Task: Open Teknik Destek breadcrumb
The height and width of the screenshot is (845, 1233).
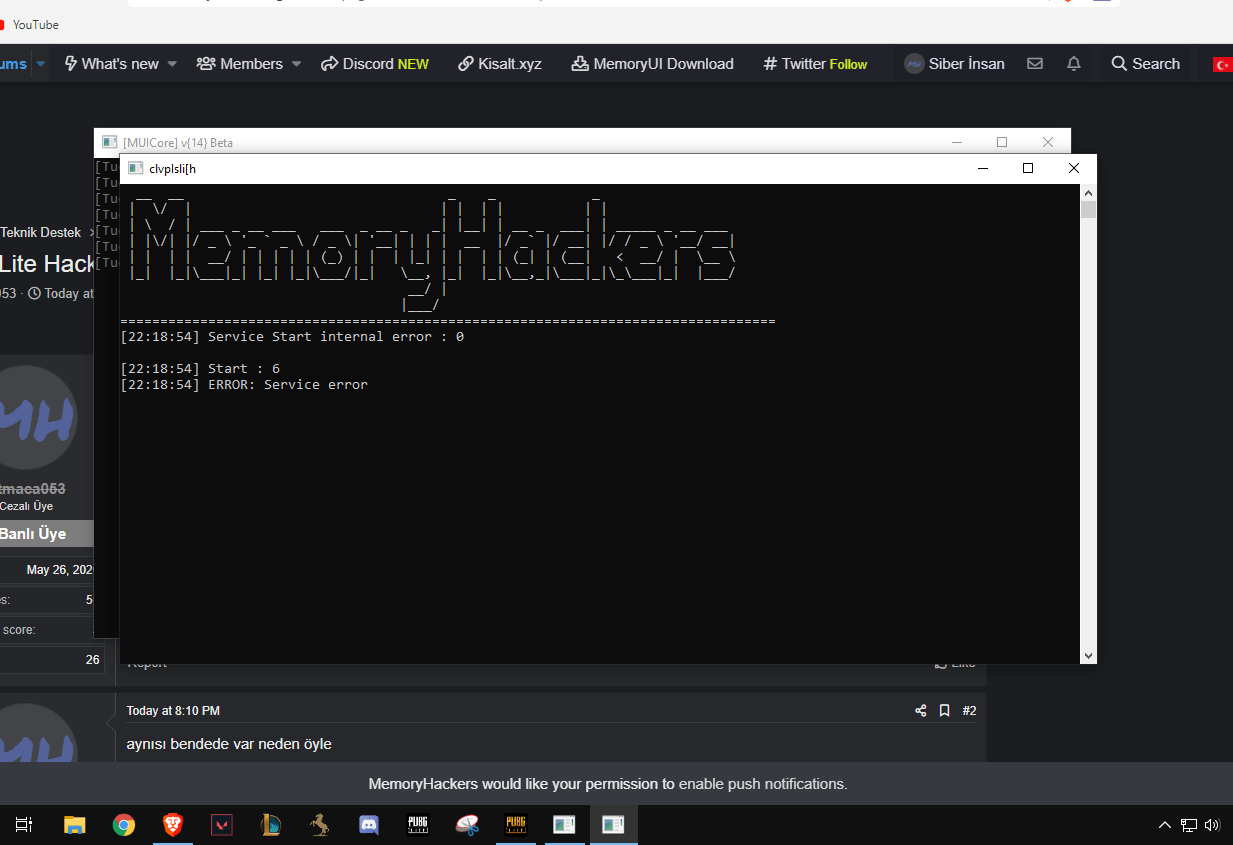Action: coord(41,232)
